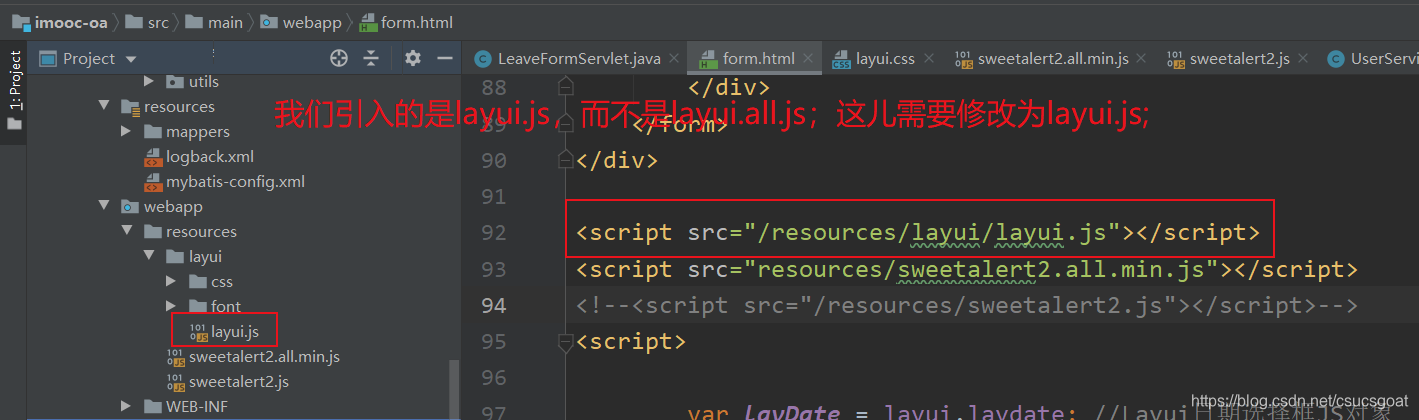Select sweetalert2.all.min.js in project tree
The width and height of the screenshot is (1419, 420).
pos(264,356)
